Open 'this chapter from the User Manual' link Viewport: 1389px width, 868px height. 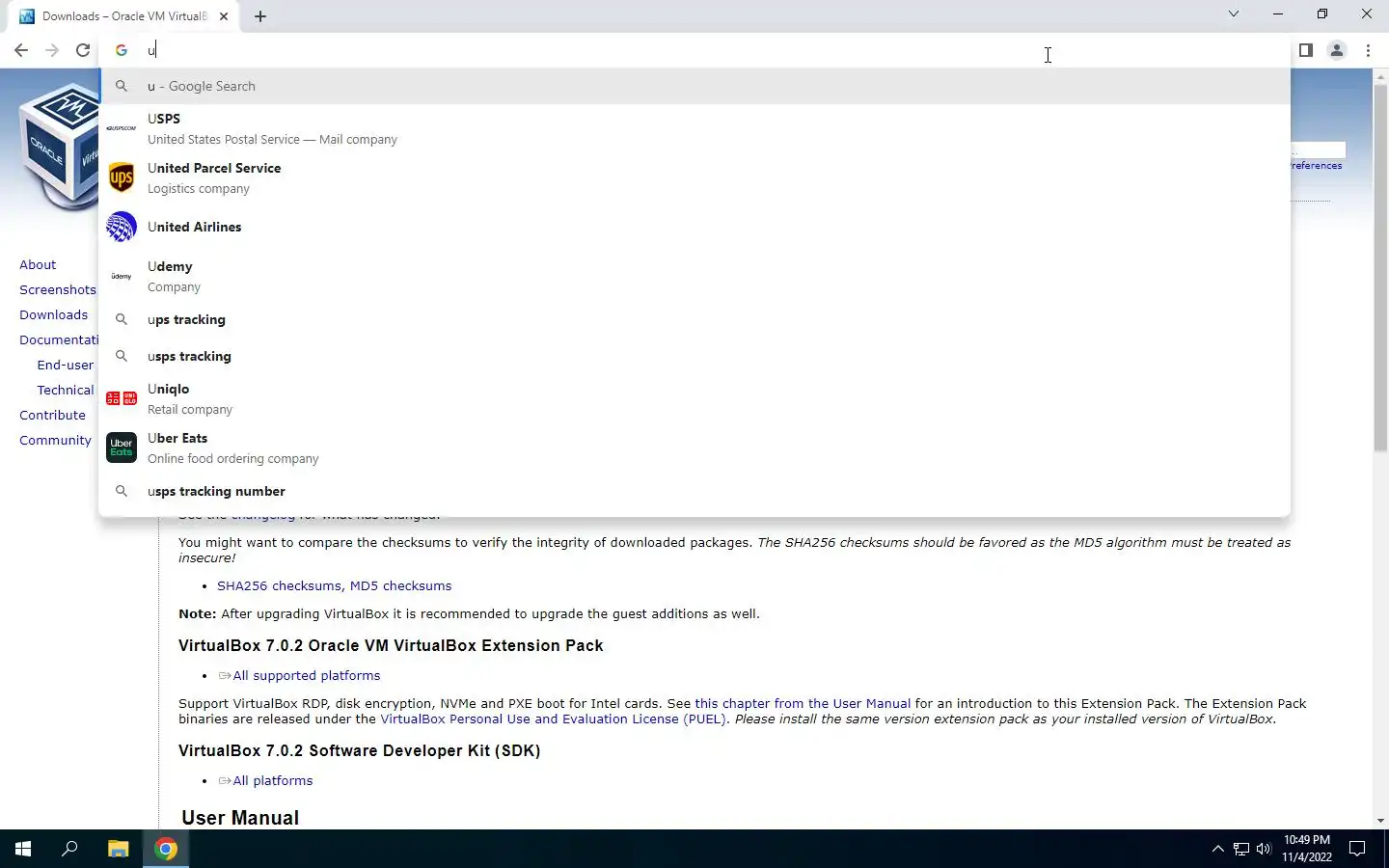803,703
